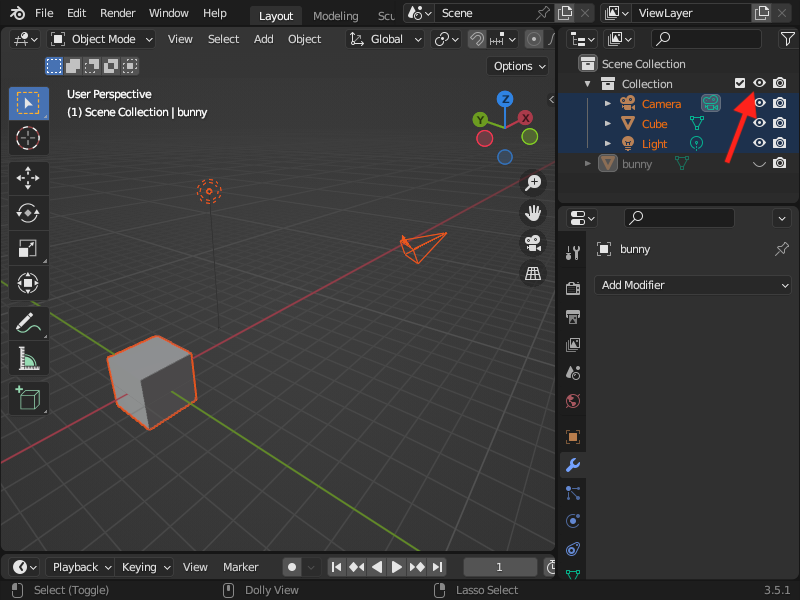The width and height of the screenshot is (800, 600).
Task: Open the Options dropdown in viewport
Action: tap(518, 66)
